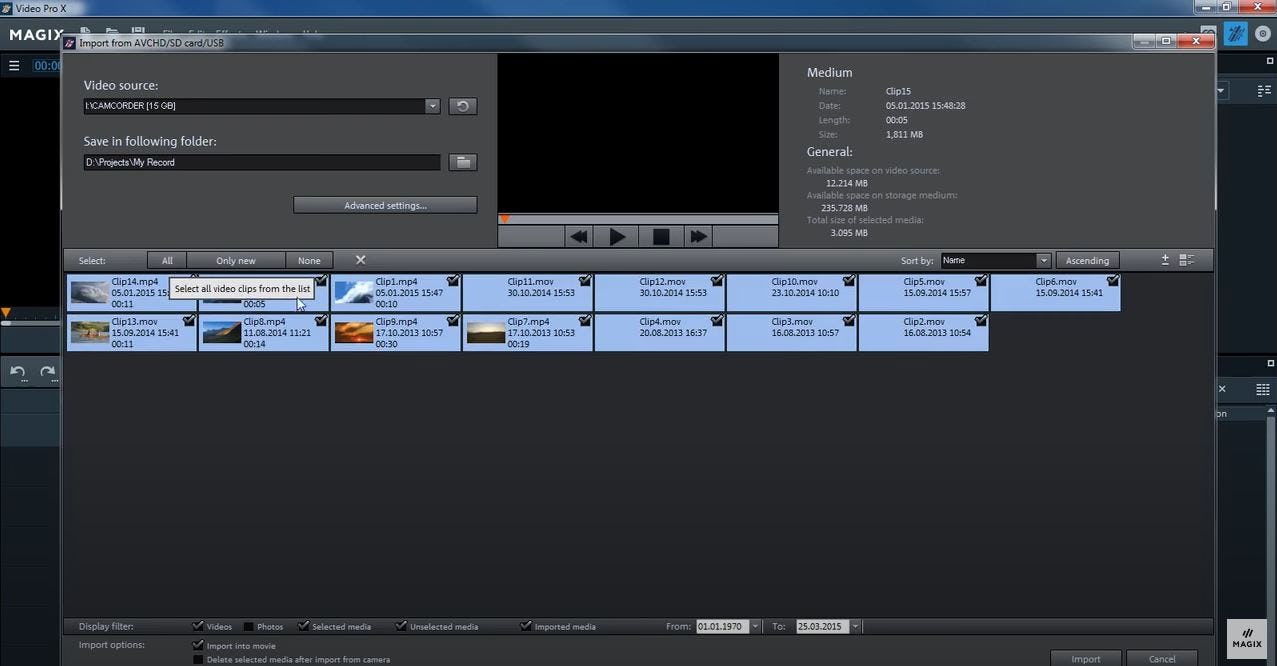Select the Clip5.mov item

pyautogui.click(x=924, y=293)
